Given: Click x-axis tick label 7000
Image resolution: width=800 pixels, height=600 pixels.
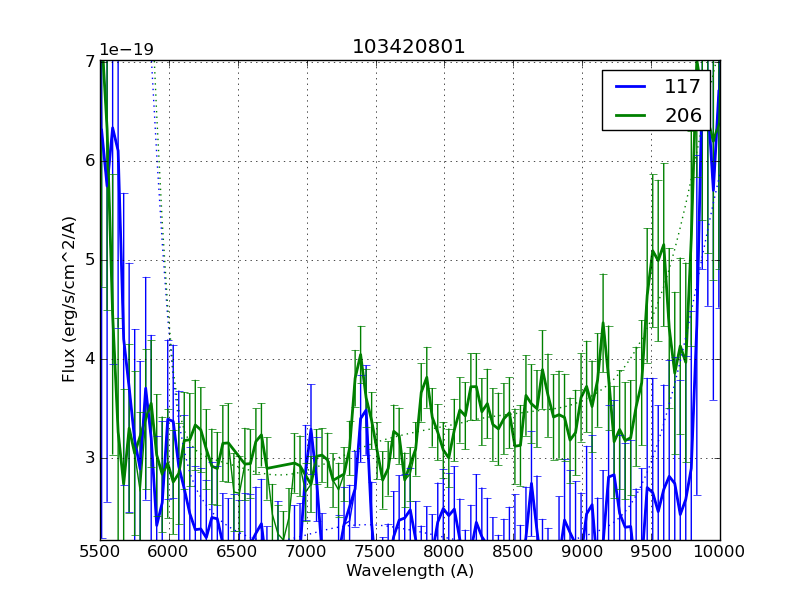Looking at the screenshot, I should point(307,551).
